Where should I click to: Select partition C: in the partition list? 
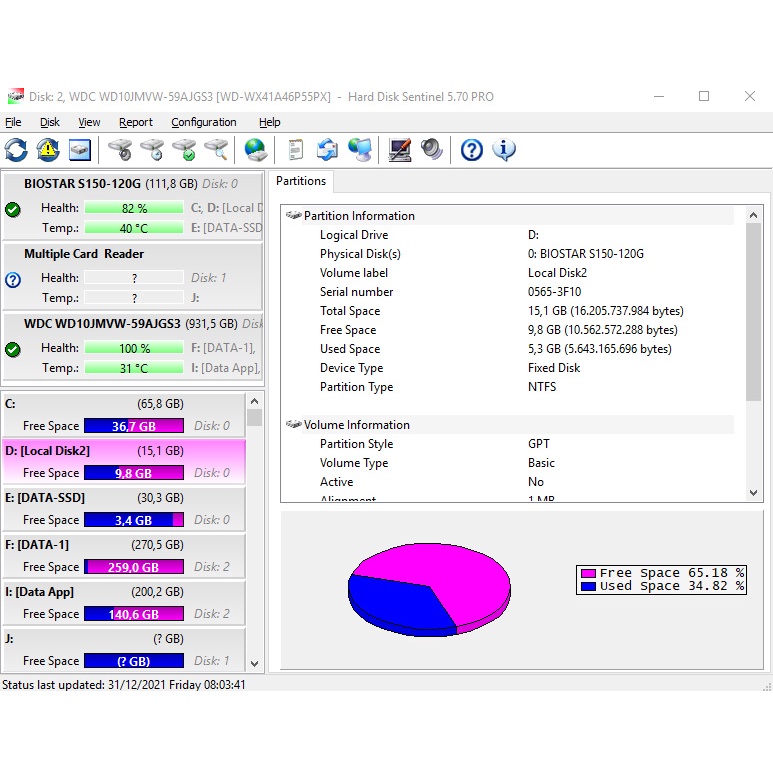click(x=124, y=415)
